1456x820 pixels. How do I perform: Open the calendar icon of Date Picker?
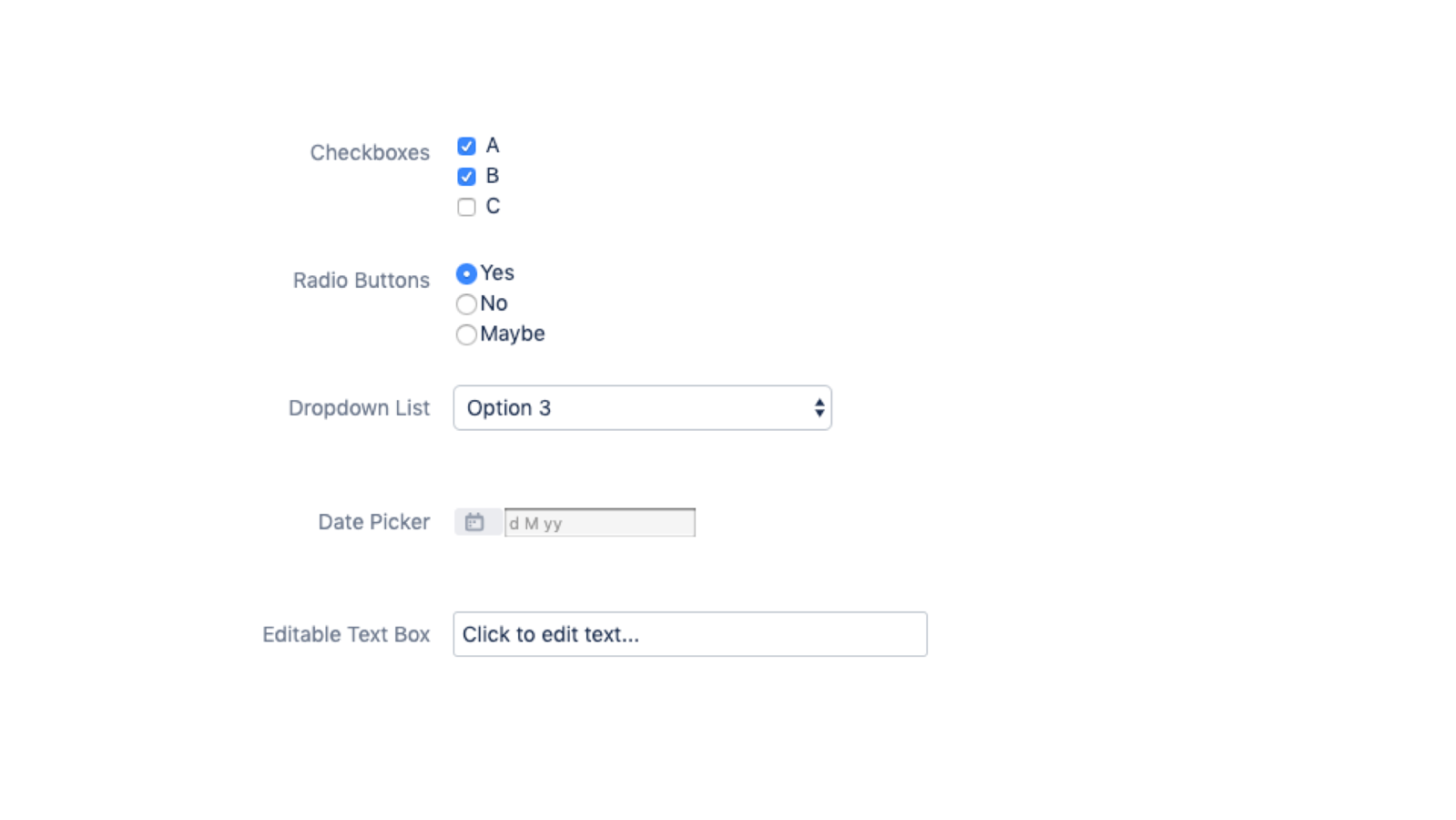(x=474, y=522)
